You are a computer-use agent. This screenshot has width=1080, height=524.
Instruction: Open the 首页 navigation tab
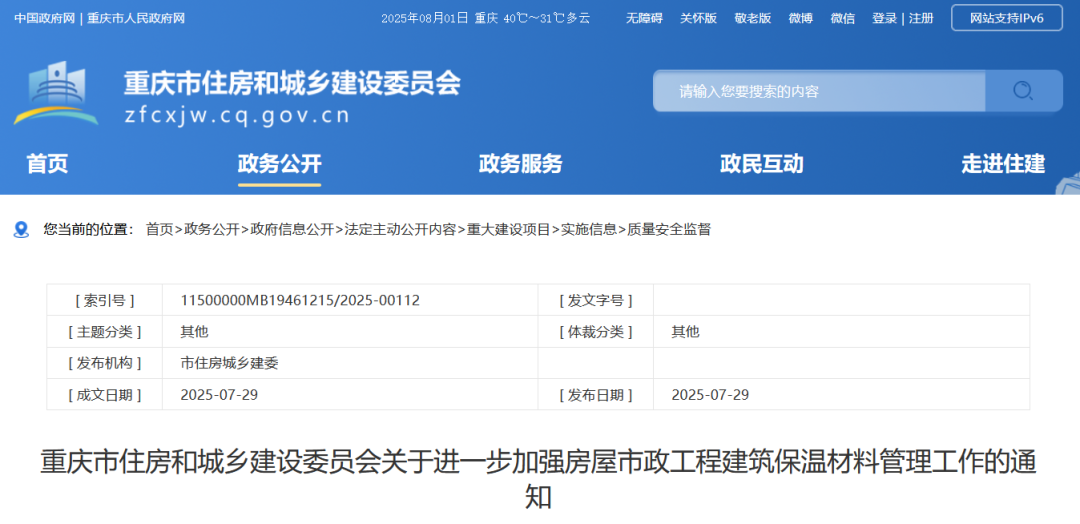(47, 164)
